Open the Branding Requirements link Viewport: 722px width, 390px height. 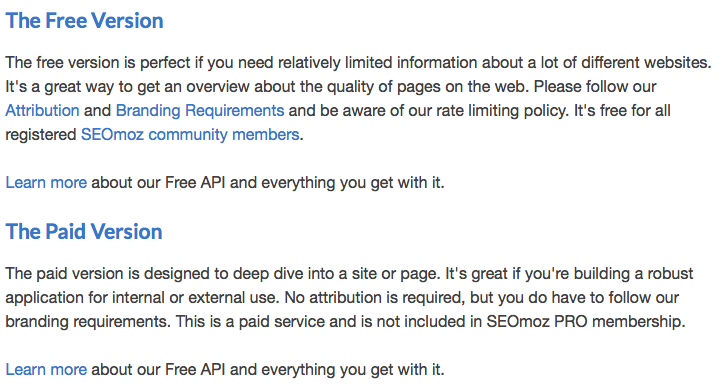[200, 111]
